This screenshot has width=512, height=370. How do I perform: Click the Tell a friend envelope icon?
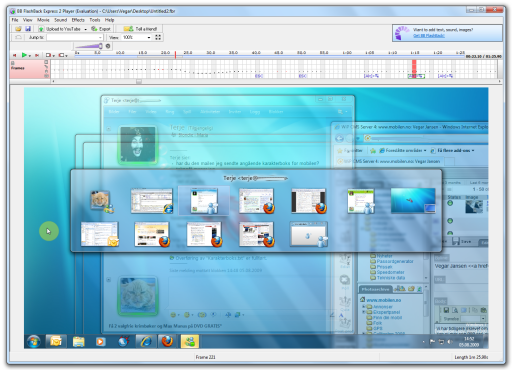coord(128,29)
